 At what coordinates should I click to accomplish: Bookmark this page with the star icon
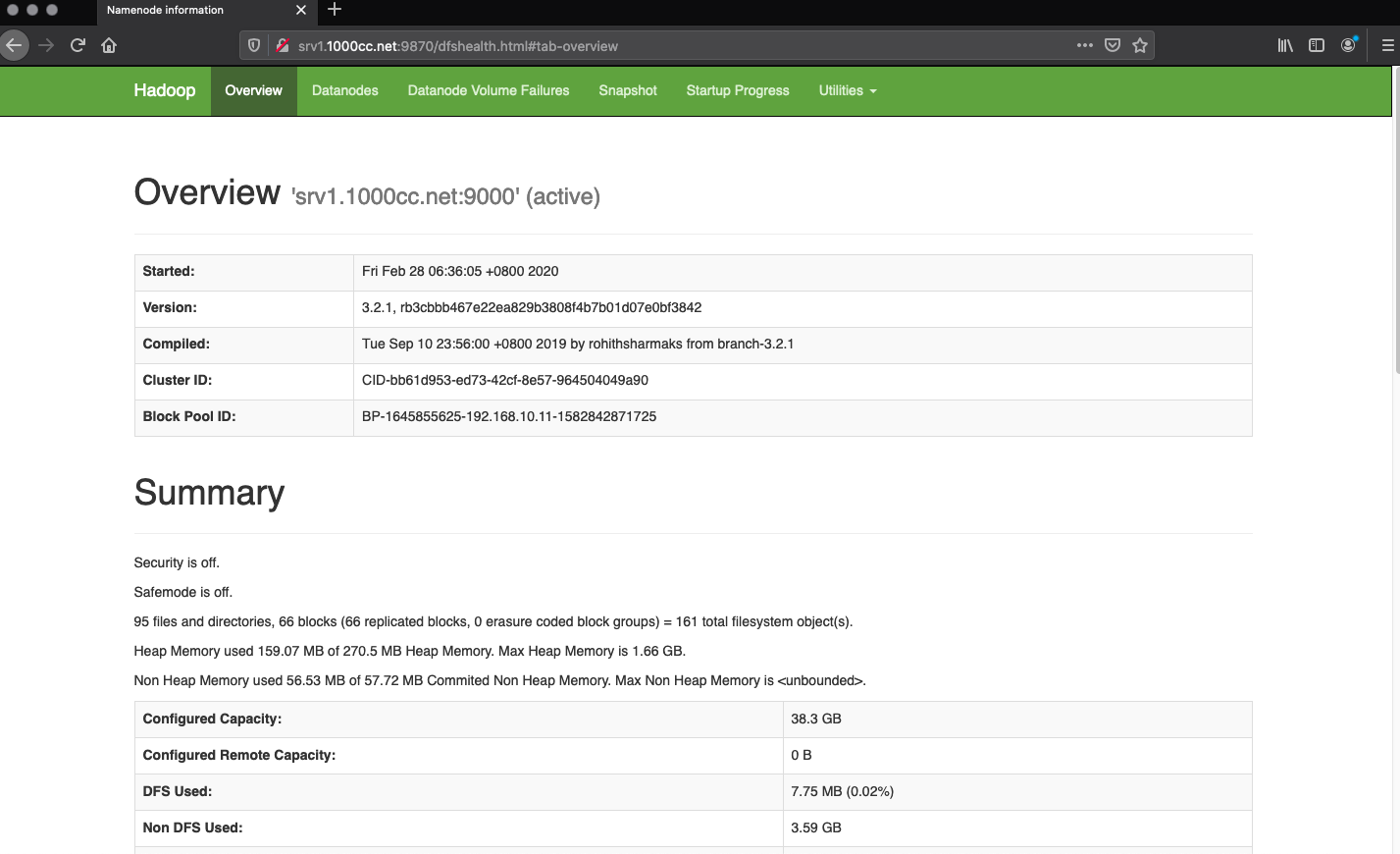1140,45
